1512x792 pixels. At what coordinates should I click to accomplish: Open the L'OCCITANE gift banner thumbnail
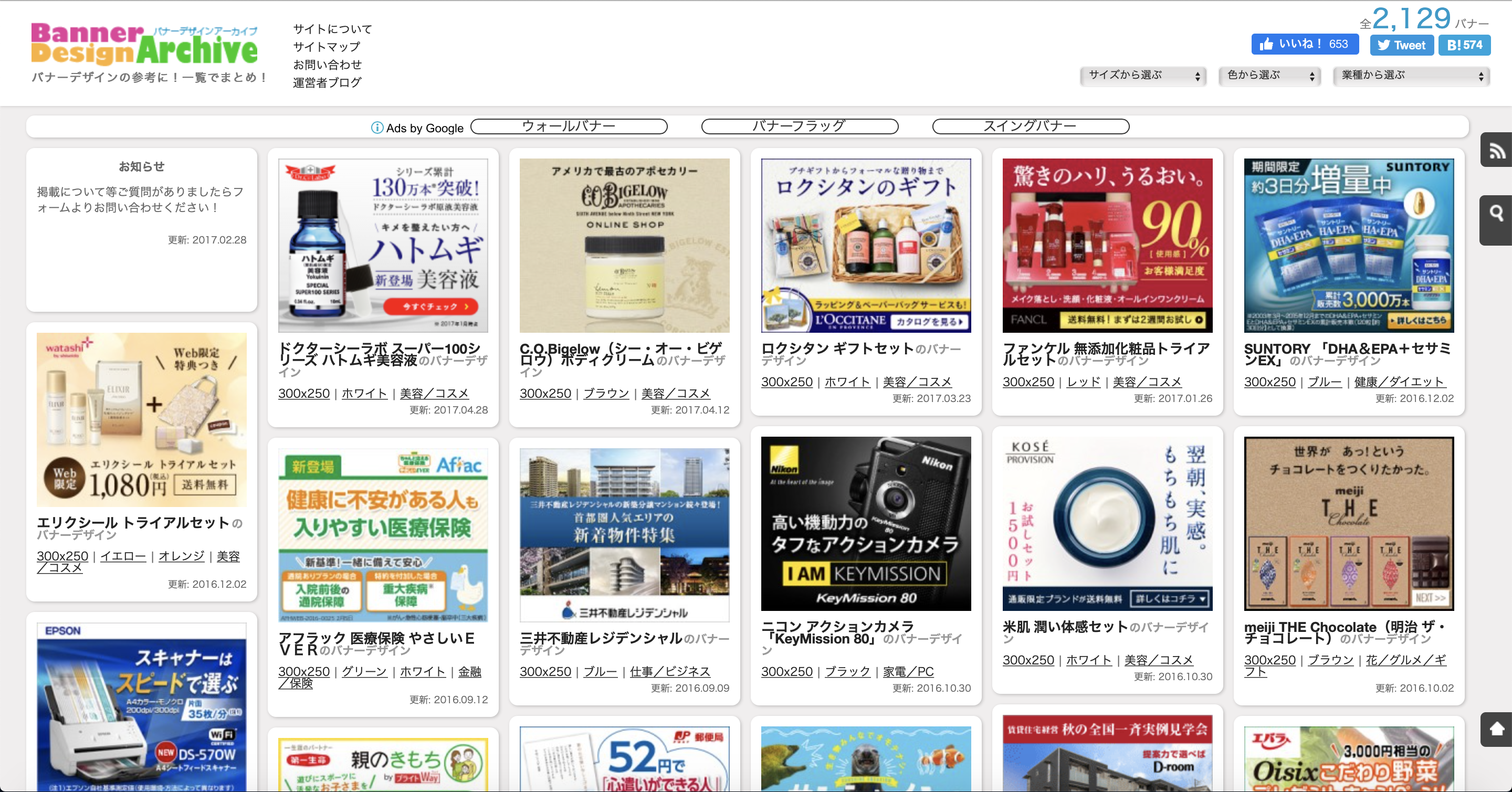coord(866,245)
